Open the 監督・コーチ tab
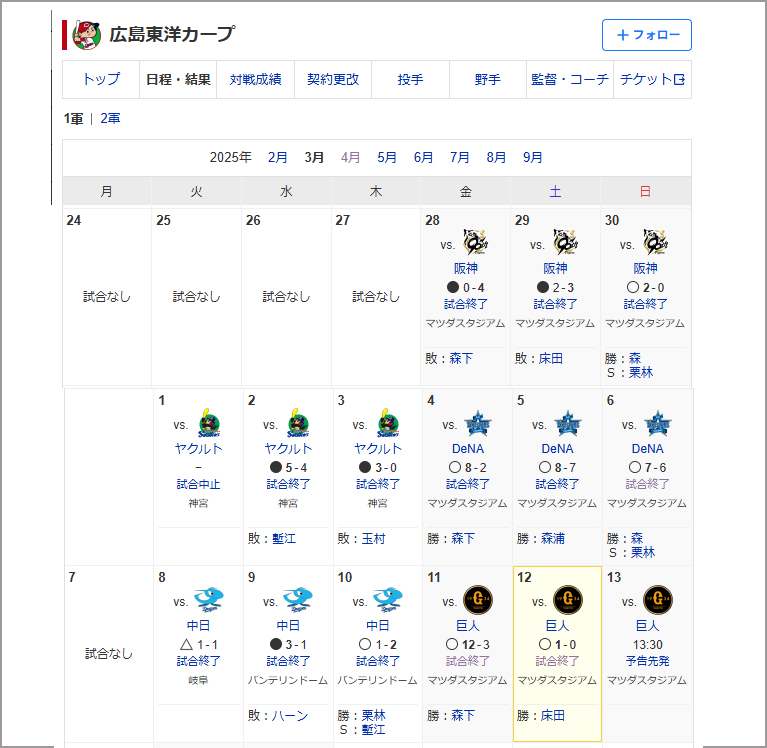 click(570, 79)
